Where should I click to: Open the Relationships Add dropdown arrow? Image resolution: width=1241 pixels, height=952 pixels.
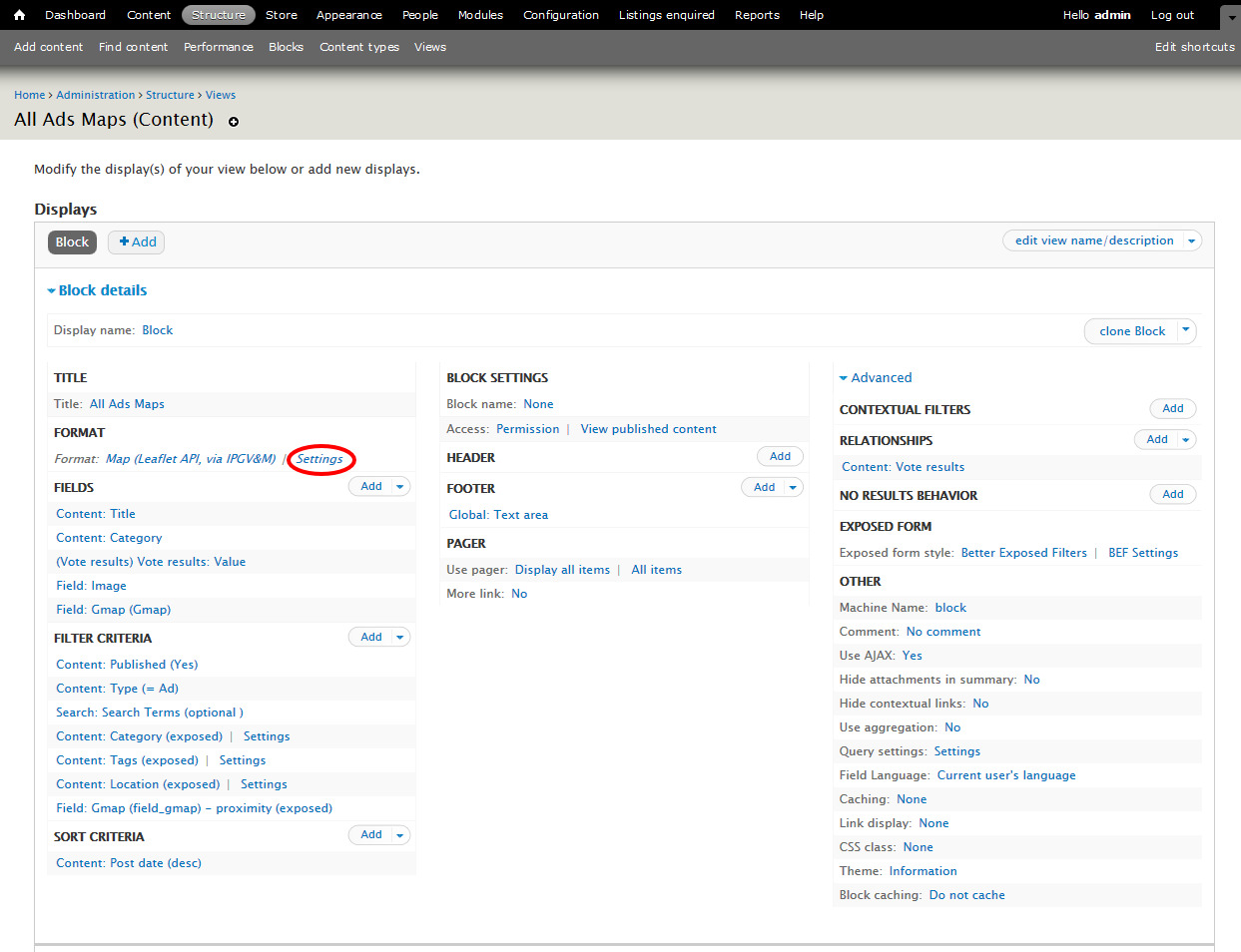click(1186, 440)
